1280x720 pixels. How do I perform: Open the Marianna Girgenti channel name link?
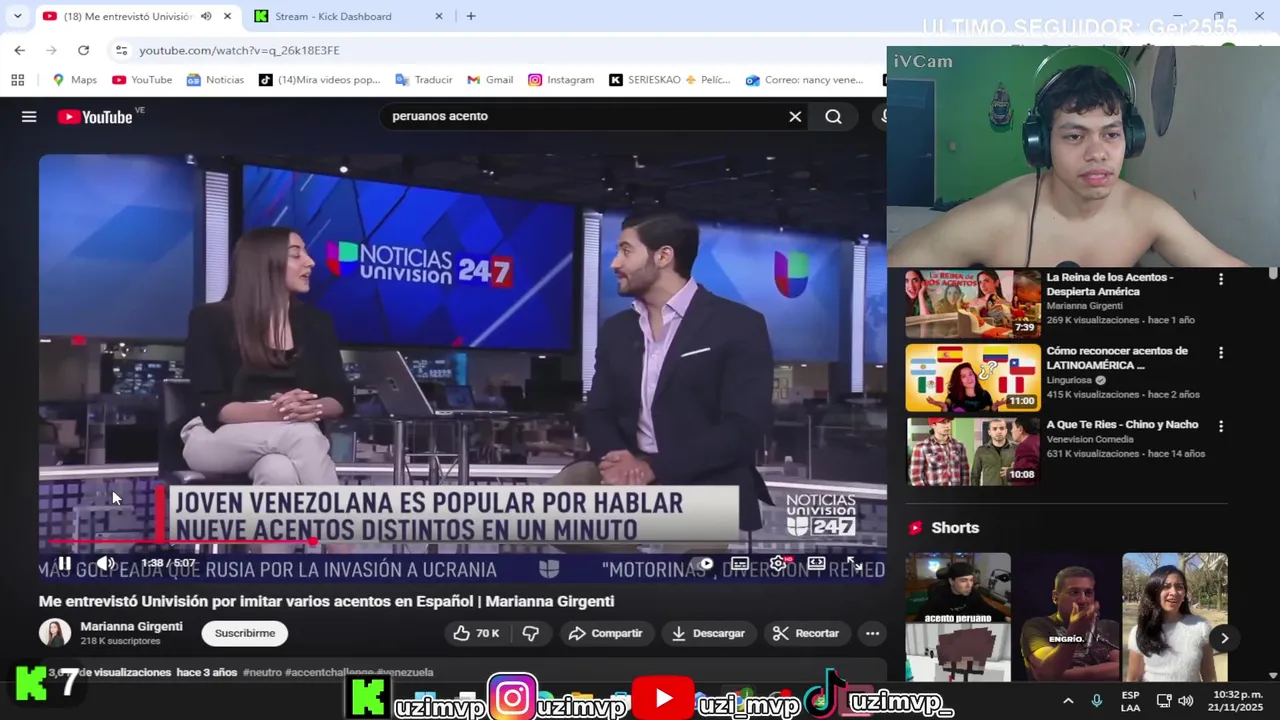pyautogui.click(x=131, y=626)
